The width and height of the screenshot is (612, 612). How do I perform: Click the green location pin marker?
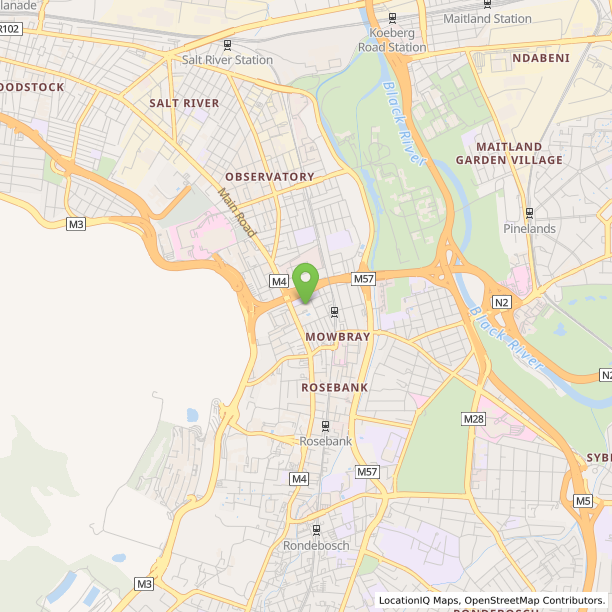tap(306, 283)
